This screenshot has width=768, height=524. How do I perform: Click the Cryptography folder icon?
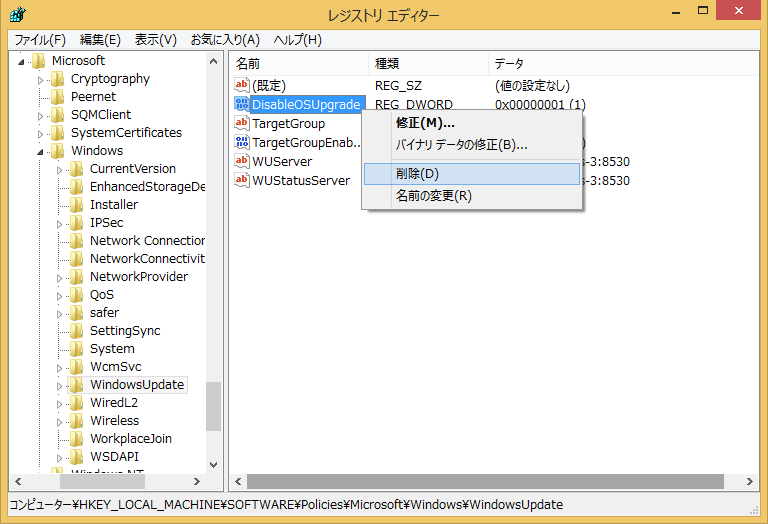[x=57, y=79]
